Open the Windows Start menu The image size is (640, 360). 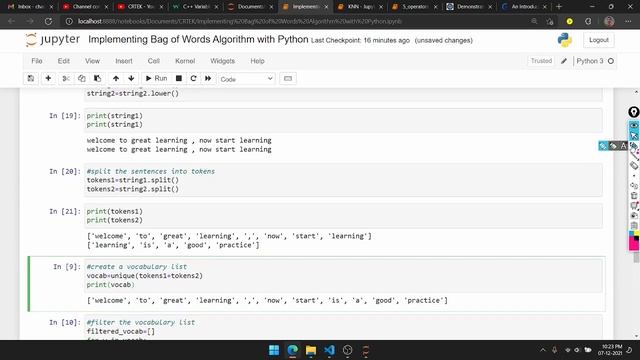(x=274, y=350)
